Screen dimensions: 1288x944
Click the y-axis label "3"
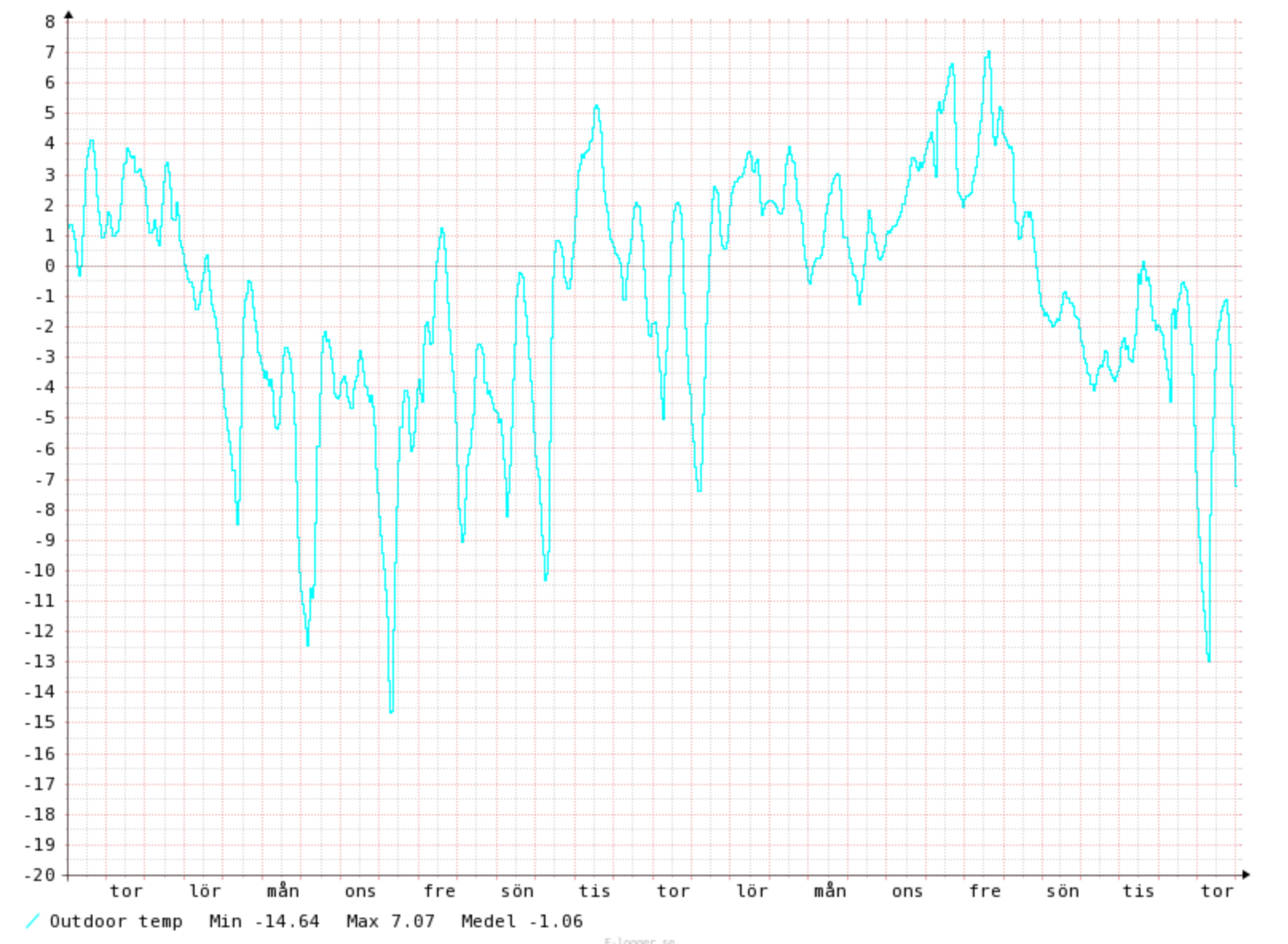[50, 175]
